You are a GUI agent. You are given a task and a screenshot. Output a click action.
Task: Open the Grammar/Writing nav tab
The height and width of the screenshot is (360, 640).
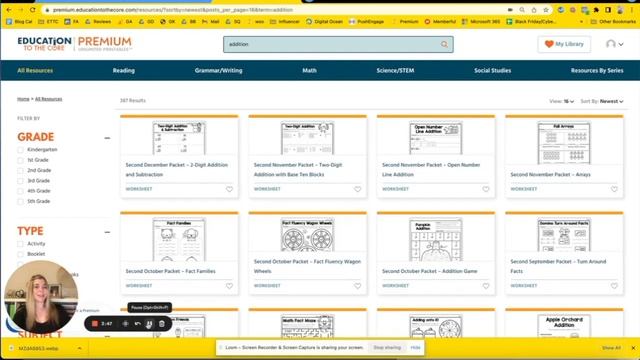(218, 71)
